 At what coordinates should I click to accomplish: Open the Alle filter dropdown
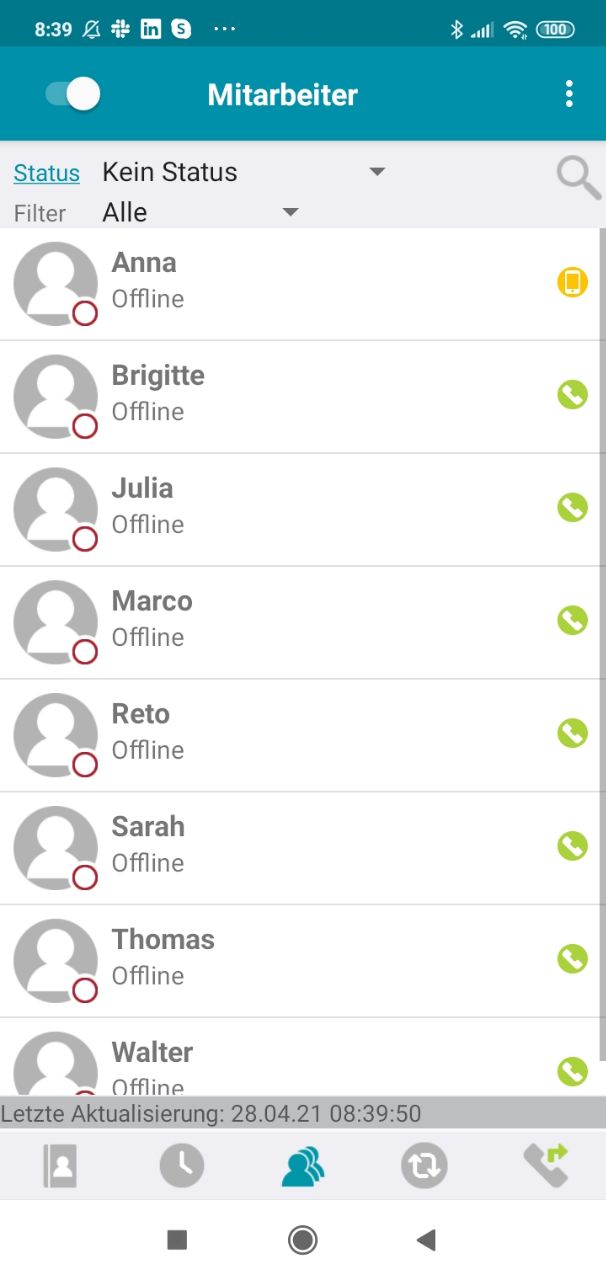(x=200, y=212)
